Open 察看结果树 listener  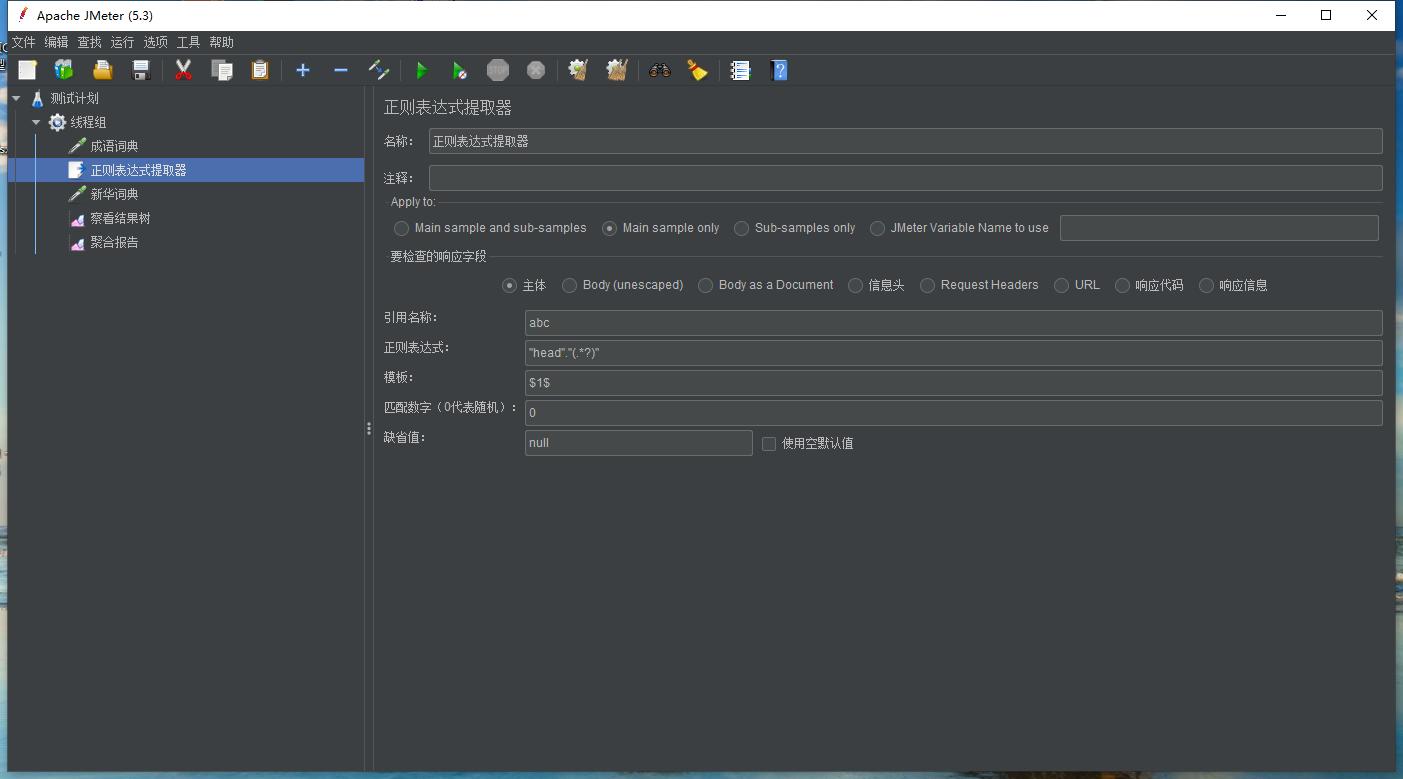click(x=120, y=218)
